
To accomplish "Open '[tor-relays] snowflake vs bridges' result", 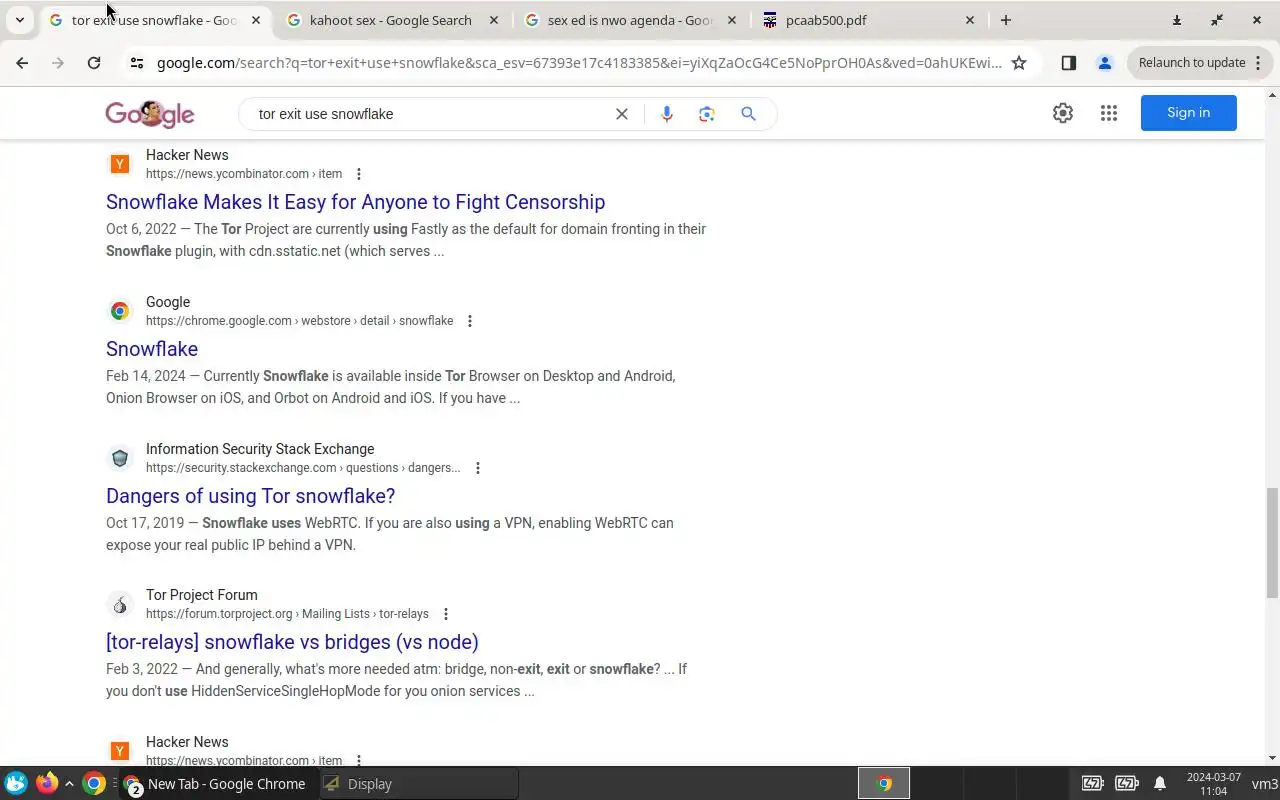I will 292,642.
